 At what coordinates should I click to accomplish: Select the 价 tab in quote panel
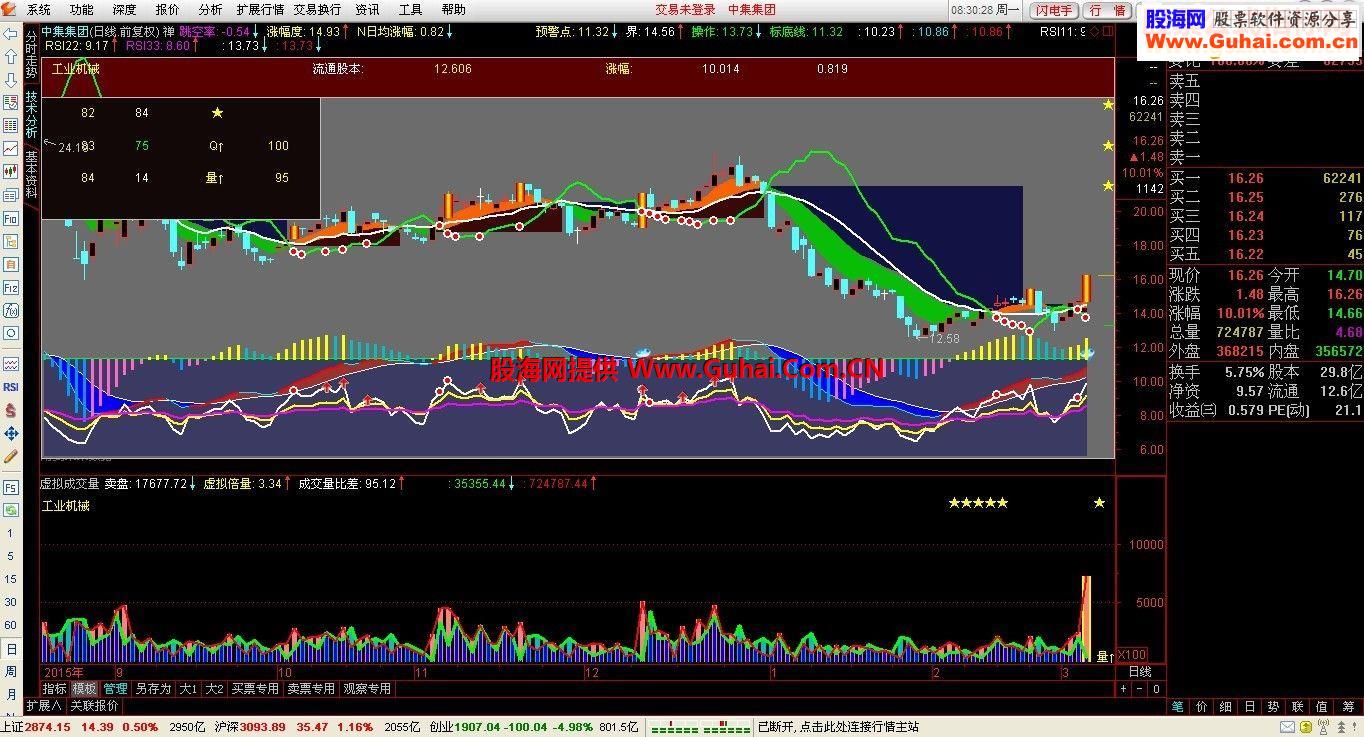[1202, 706]
